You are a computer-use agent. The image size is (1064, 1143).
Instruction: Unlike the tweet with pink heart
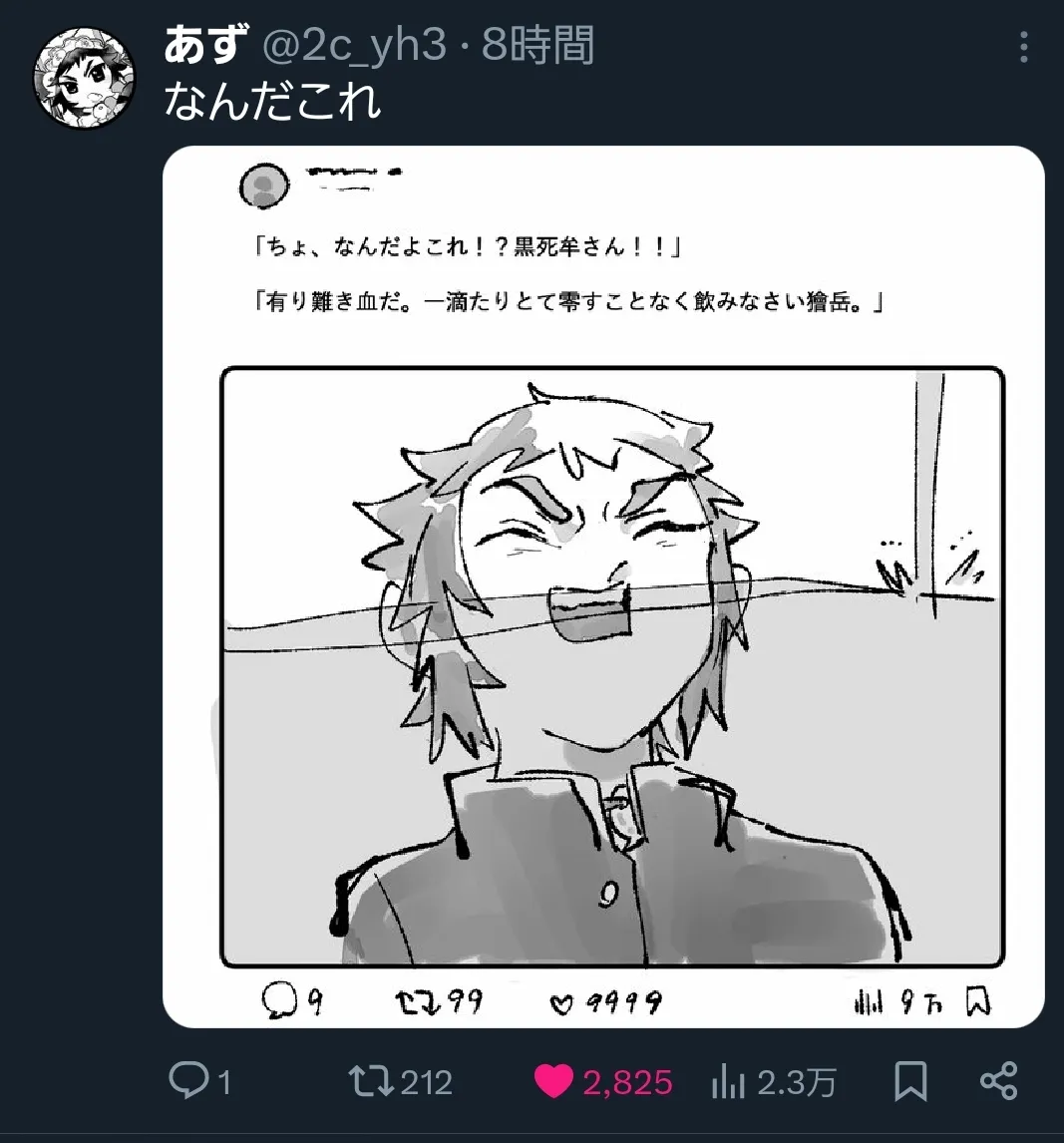point(553,1081)
